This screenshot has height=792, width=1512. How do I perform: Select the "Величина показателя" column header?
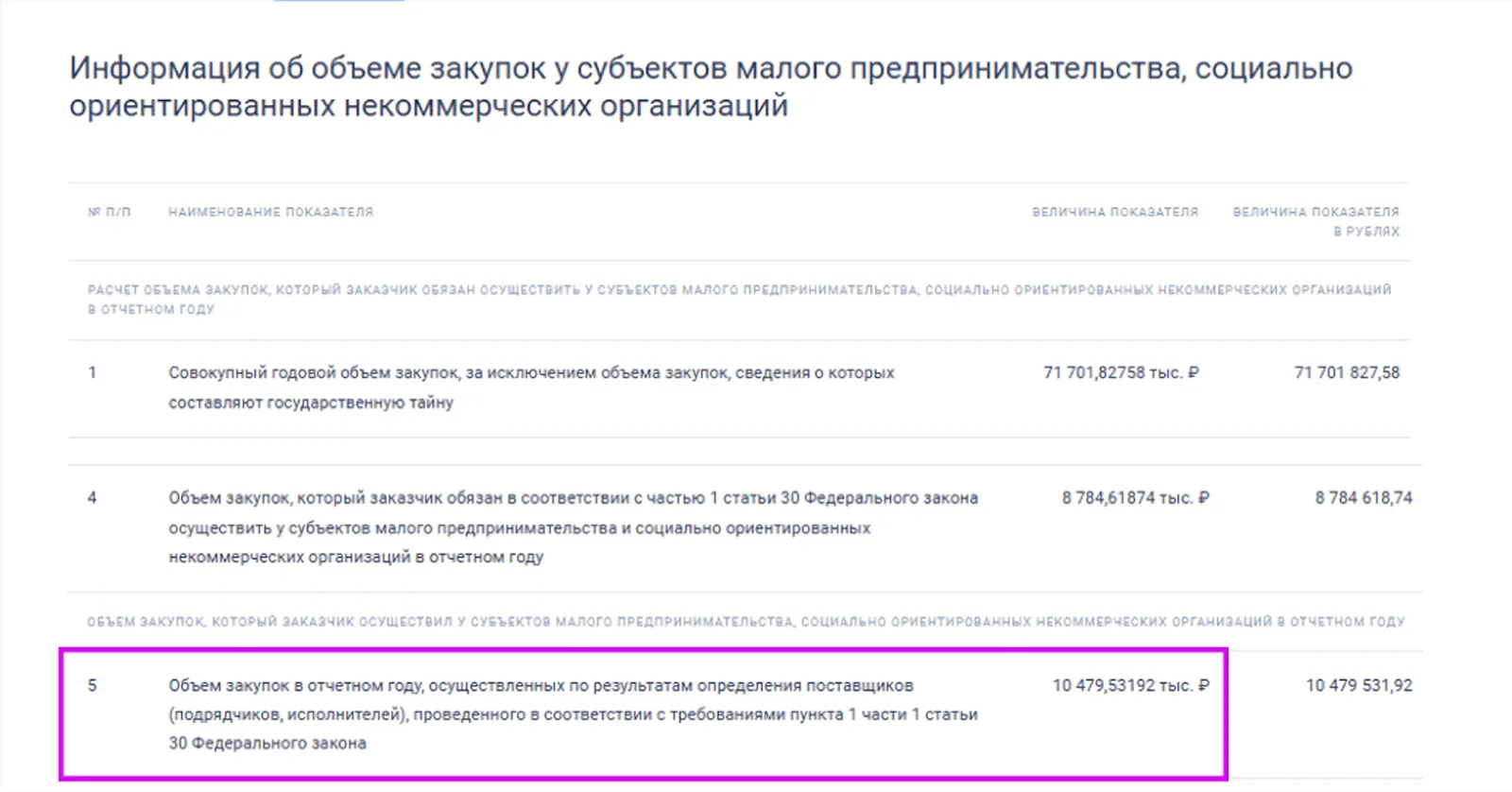(1114, 212)
